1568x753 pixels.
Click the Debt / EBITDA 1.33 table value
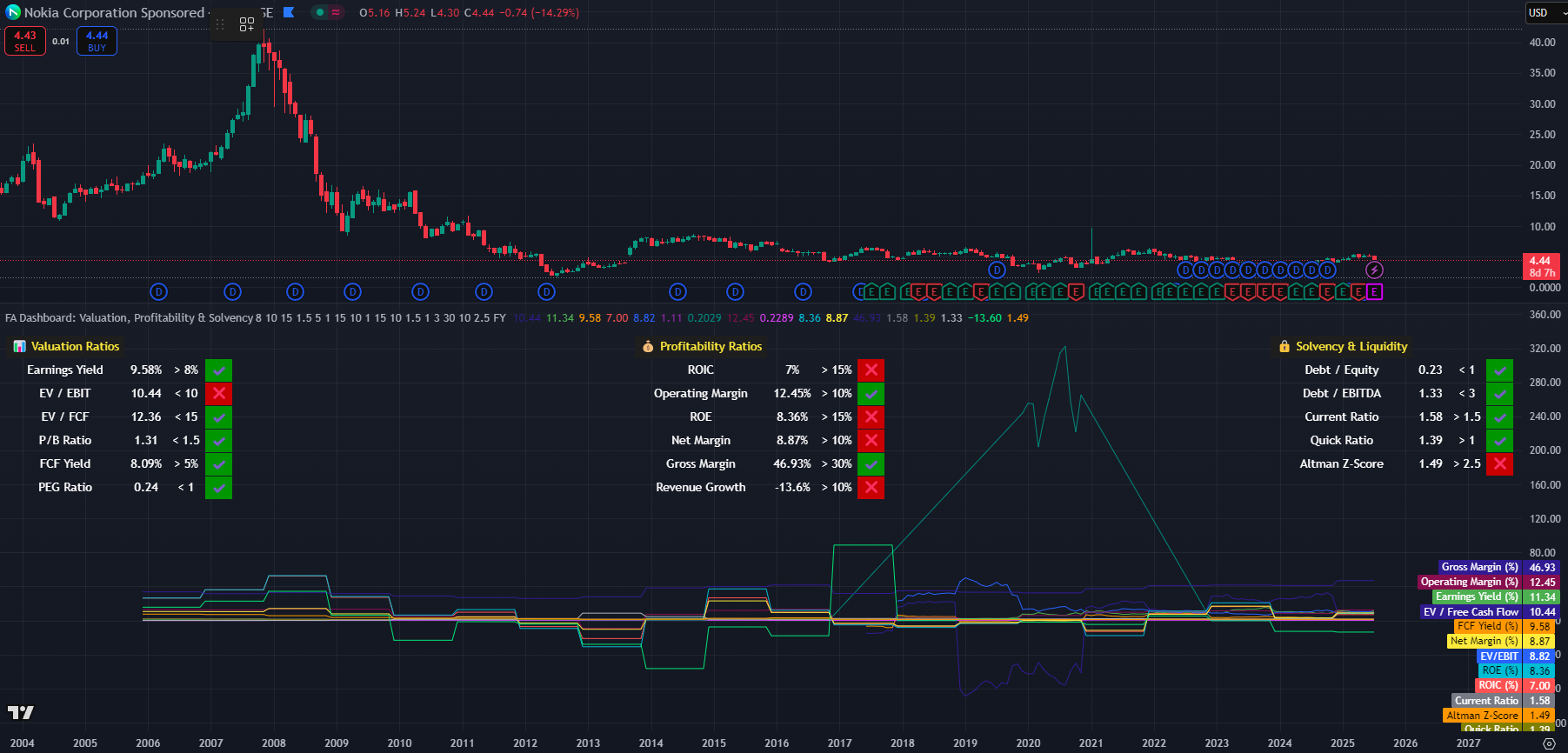pos(1431,393)
